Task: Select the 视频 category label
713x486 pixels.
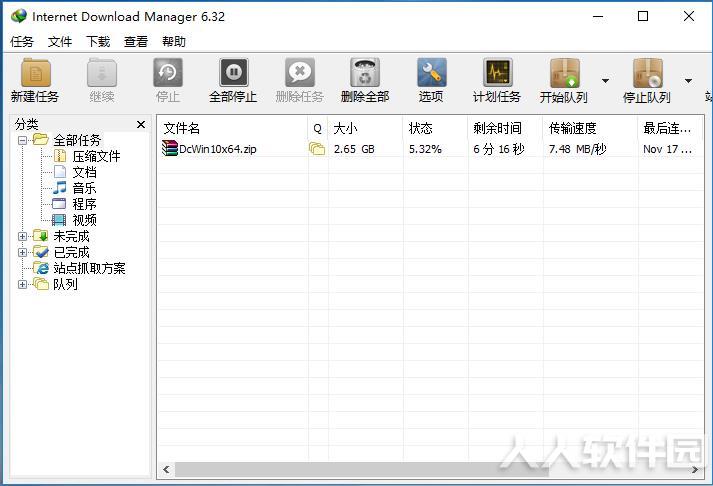Action: pyautogui.click(x=85, y=220)
